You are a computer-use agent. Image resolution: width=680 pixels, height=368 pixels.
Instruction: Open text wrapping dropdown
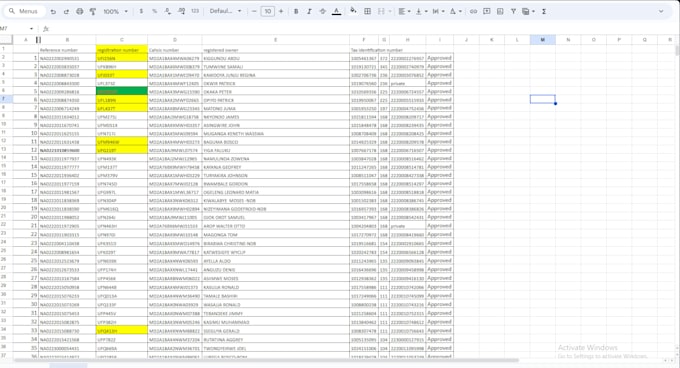pyautogui.click(x=438, y=11)
